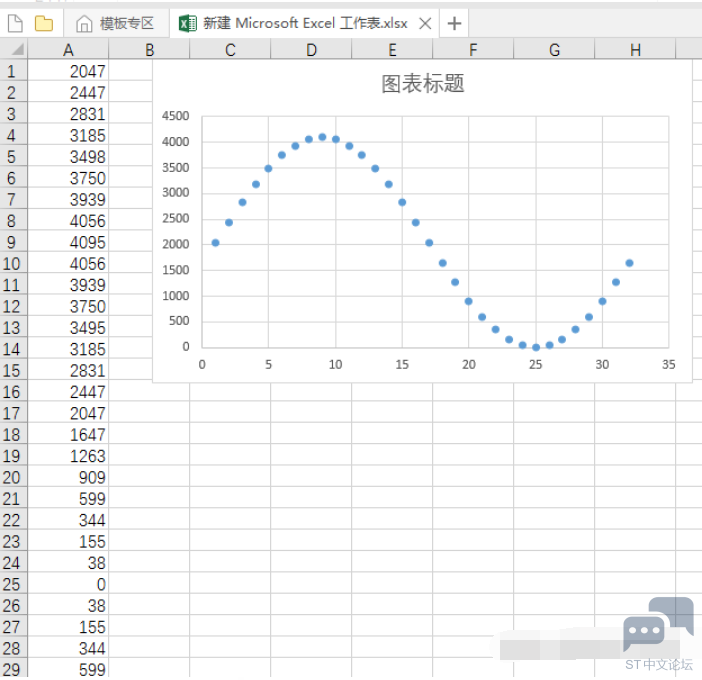The image size is (702, 680).
Task: Click cell containing 38 in row 24
Action: (68, 563)
